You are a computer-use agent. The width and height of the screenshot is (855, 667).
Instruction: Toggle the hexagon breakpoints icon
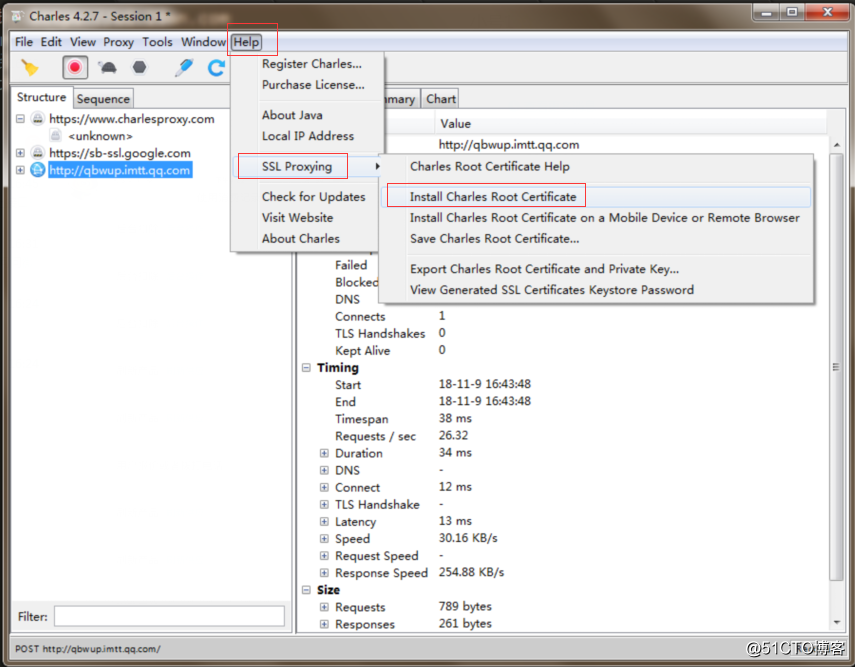[140, 68]
